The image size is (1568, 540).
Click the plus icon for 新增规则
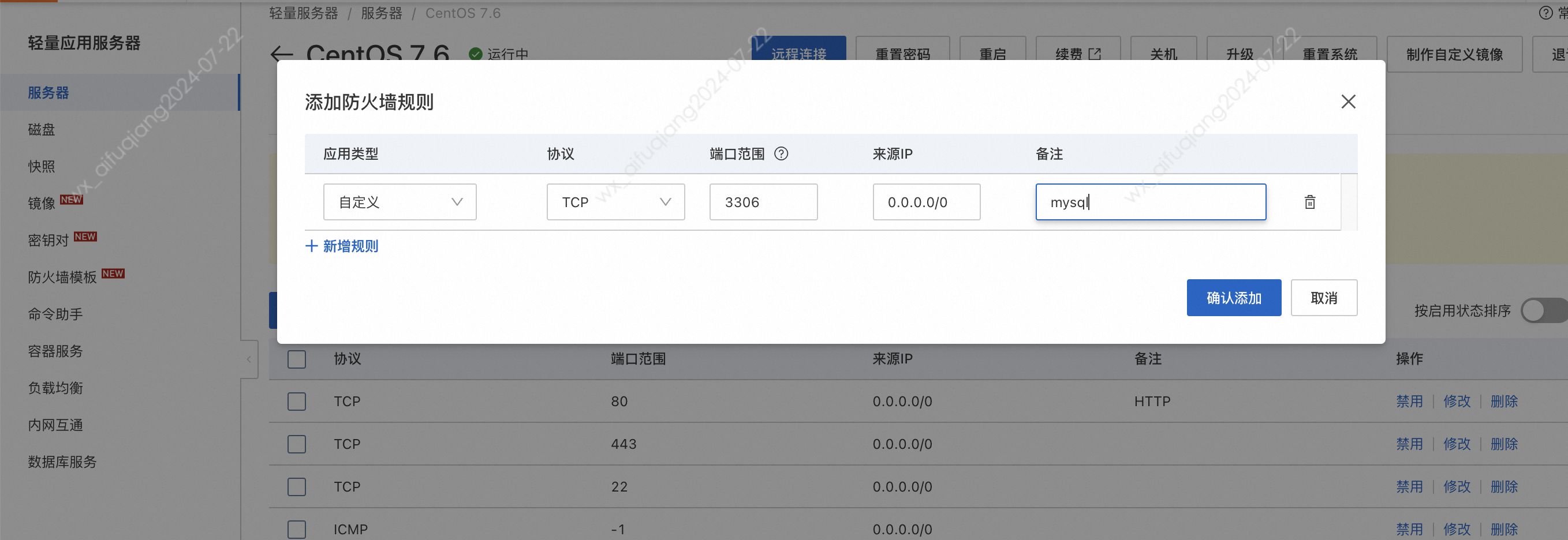(x=311, y=246)
